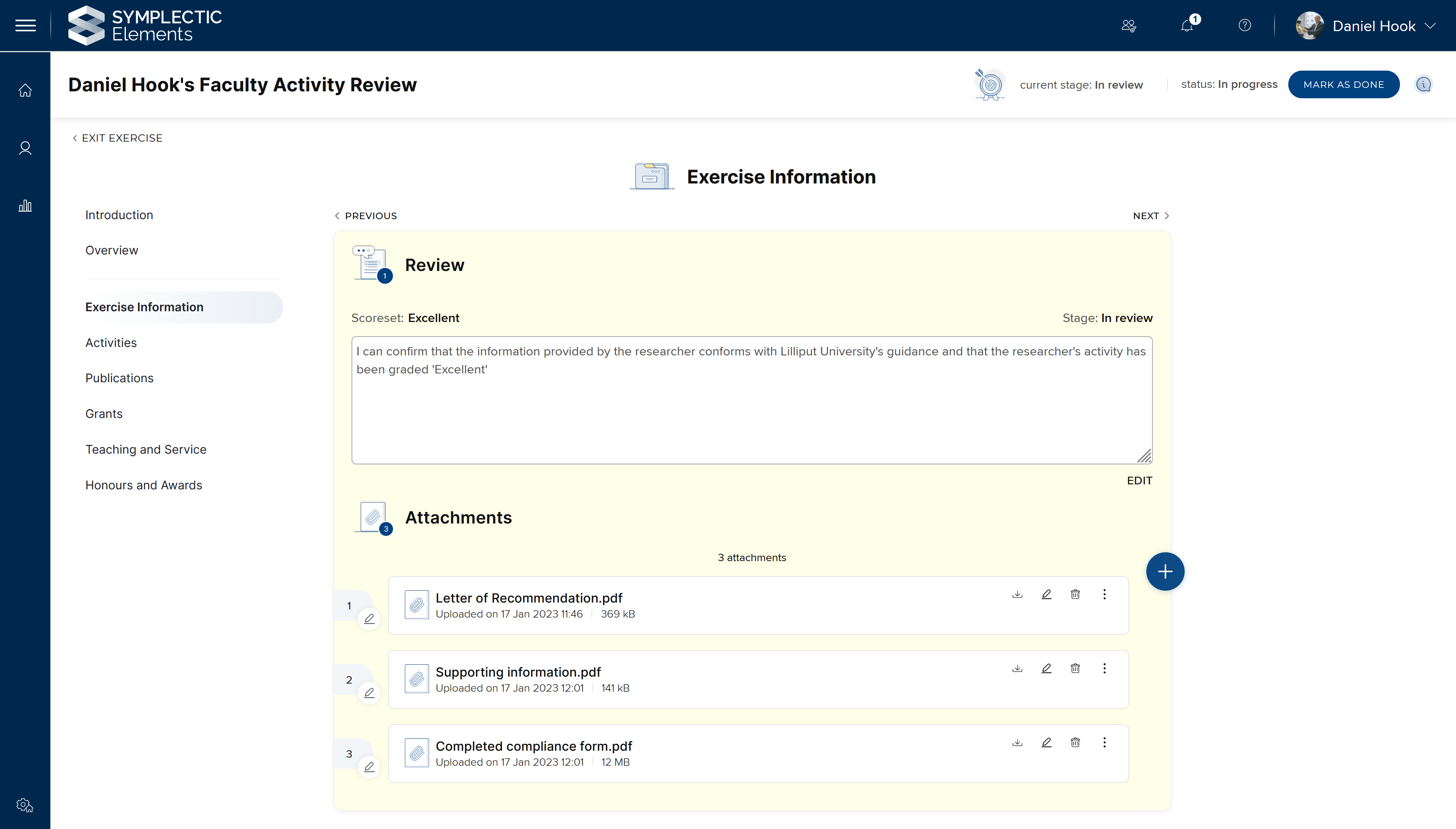This screenshot has height=829, width=1456.
Task: Delete the Supporting information.pdf attachment
Action: (x=1075, y=669)
